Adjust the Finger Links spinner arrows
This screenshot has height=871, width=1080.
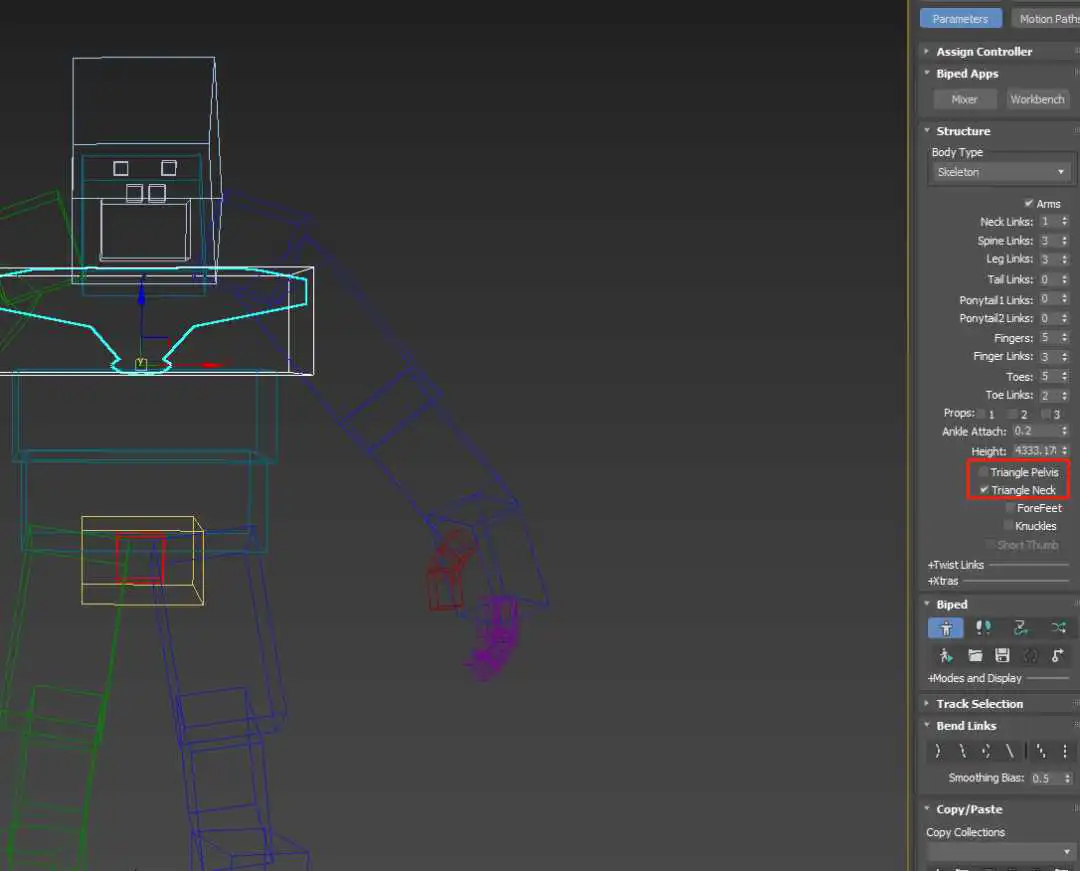1064,356
